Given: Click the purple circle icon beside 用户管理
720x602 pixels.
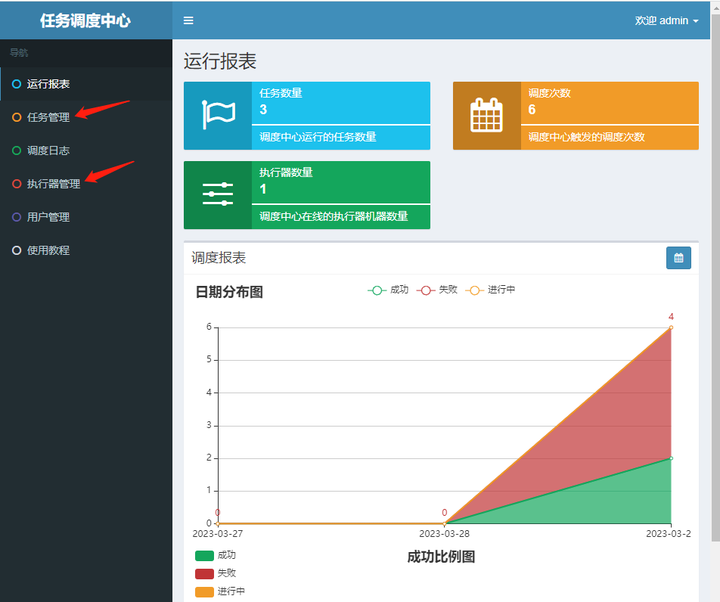Looking at the screenshot, I should [x=17, y=217].
